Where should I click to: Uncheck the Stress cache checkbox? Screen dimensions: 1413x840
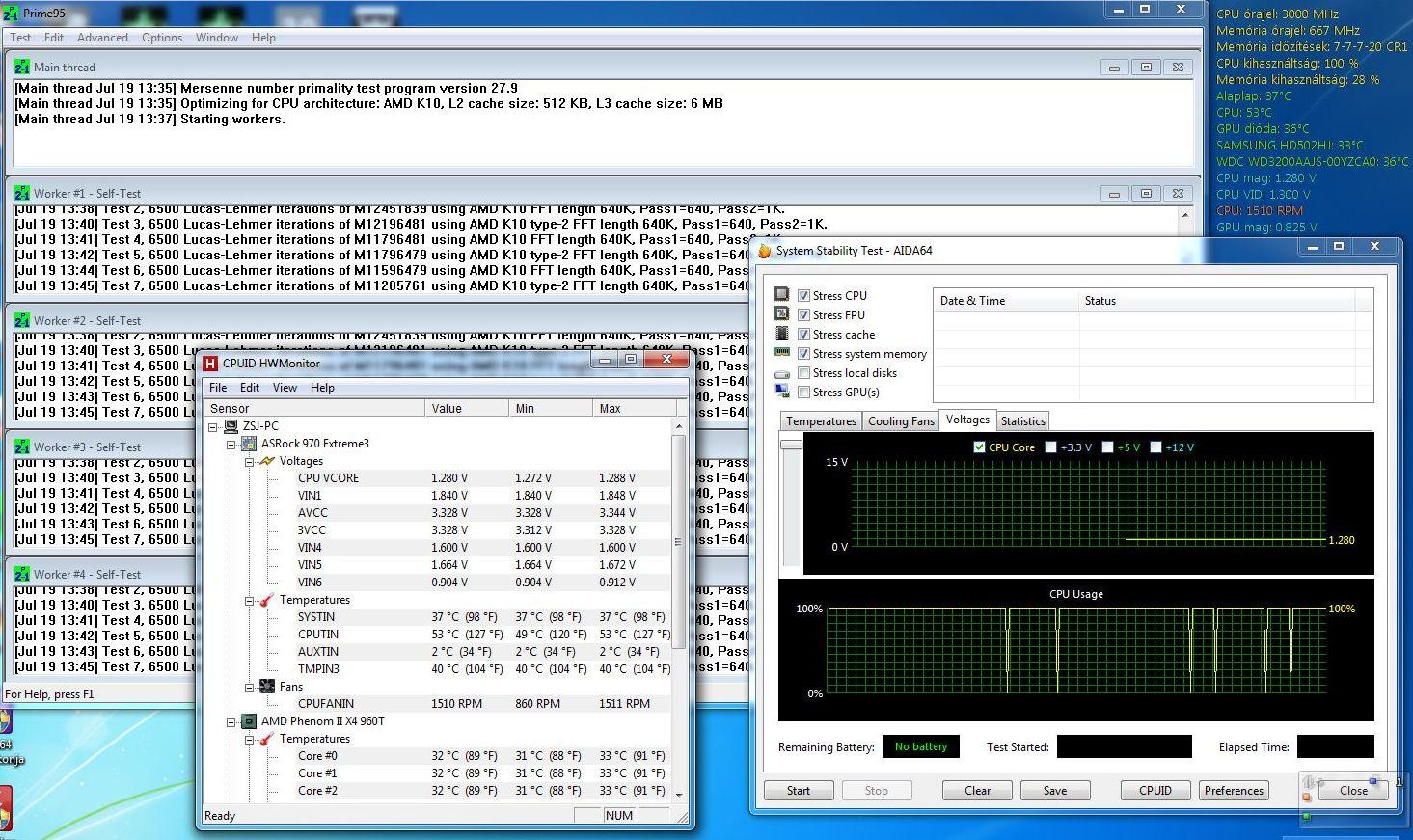[803, 335]
